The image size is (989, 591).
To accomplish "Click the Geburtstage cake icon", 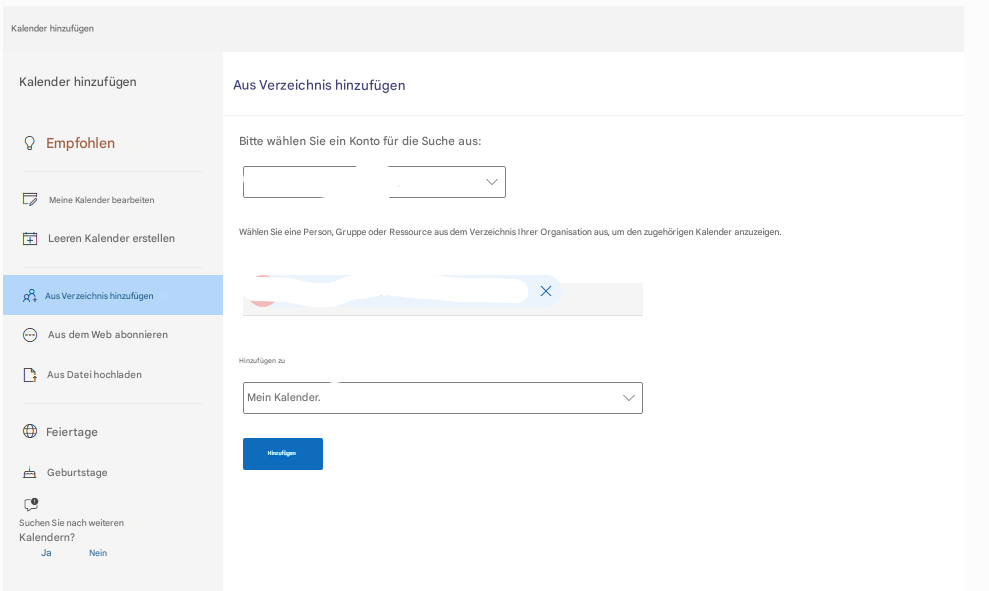I will tap(30, 472).
